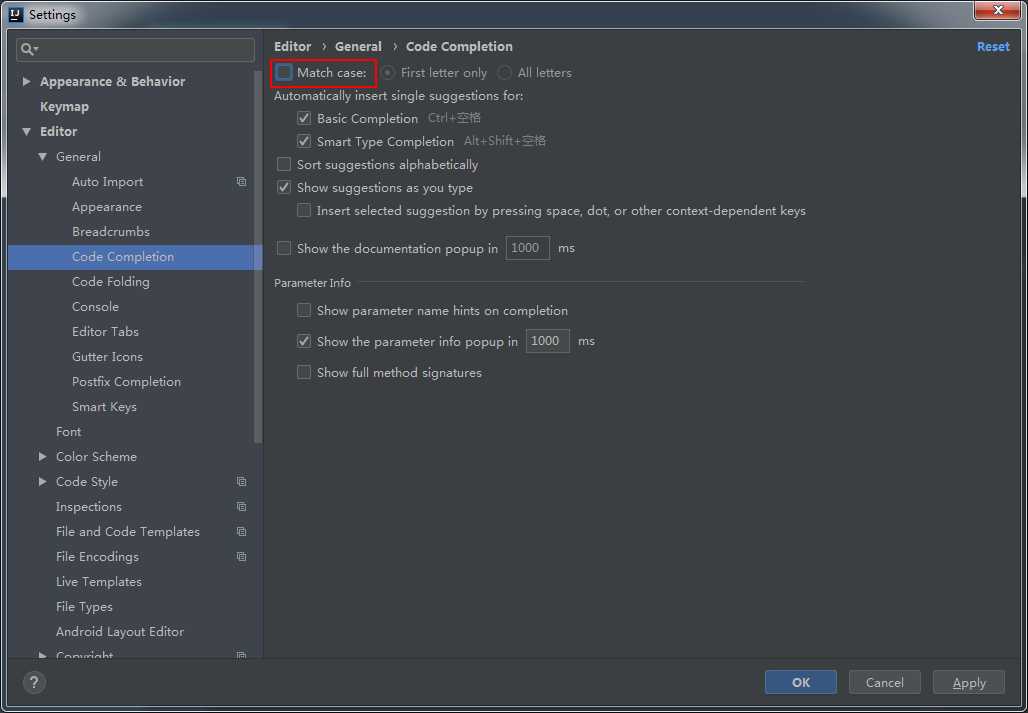Select the All letters radio button
Image resolution: width=1028 pixels, height=713 pixels.
coord(505,73)
